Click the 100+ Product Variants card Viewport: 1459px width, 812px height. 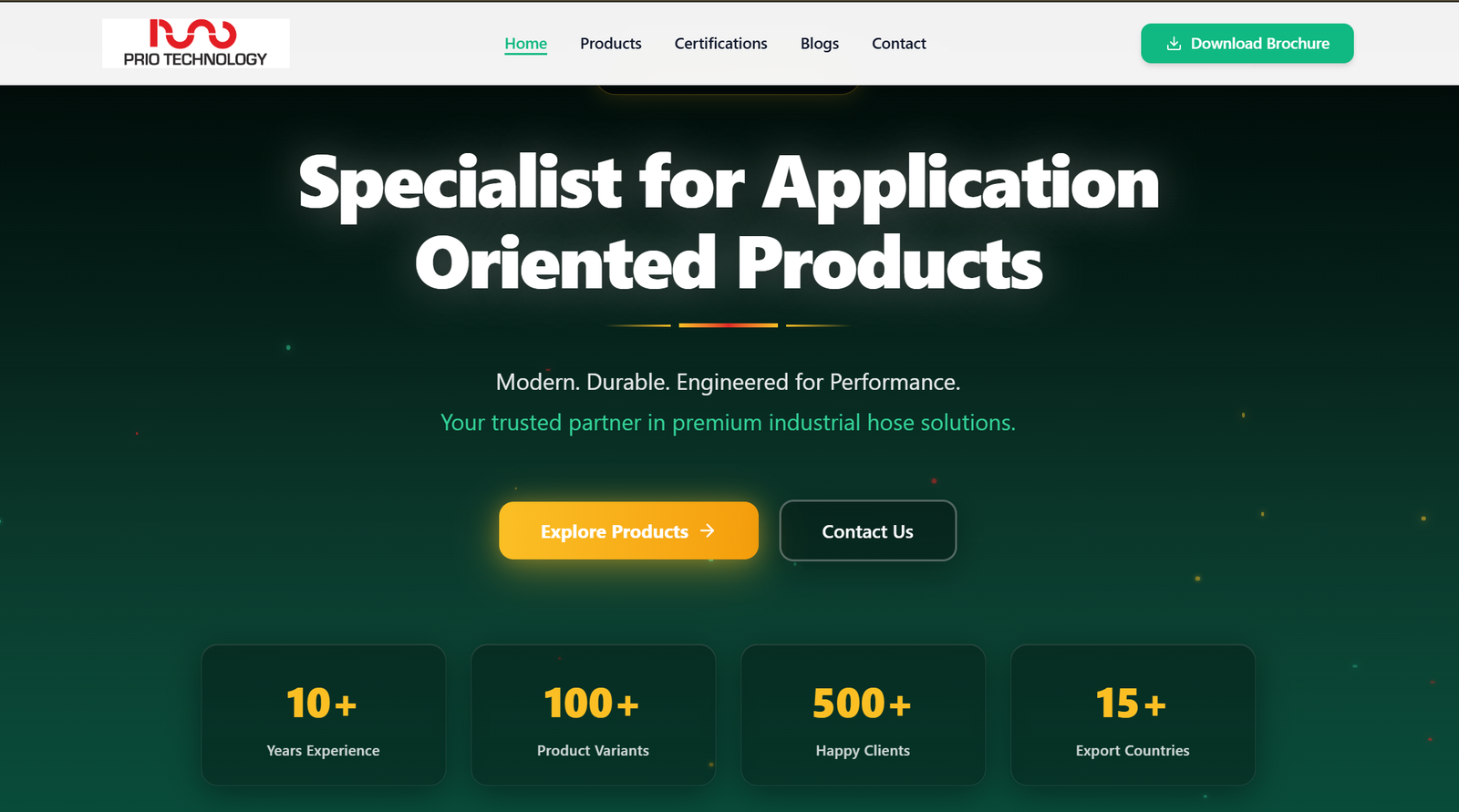click(593, 715)
